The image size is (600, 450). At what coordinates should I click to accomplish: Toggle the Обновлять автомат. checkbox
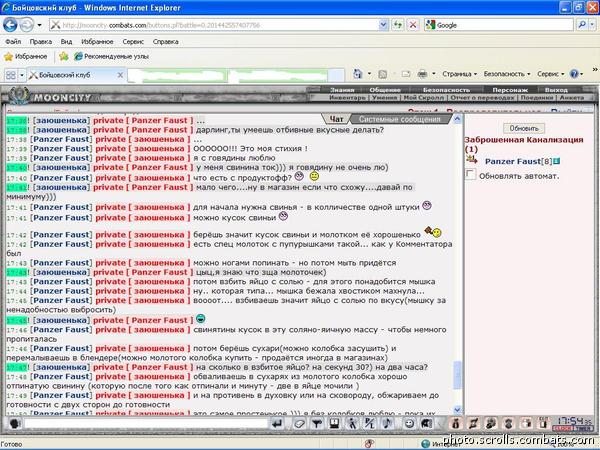click(x=470, y=174)
